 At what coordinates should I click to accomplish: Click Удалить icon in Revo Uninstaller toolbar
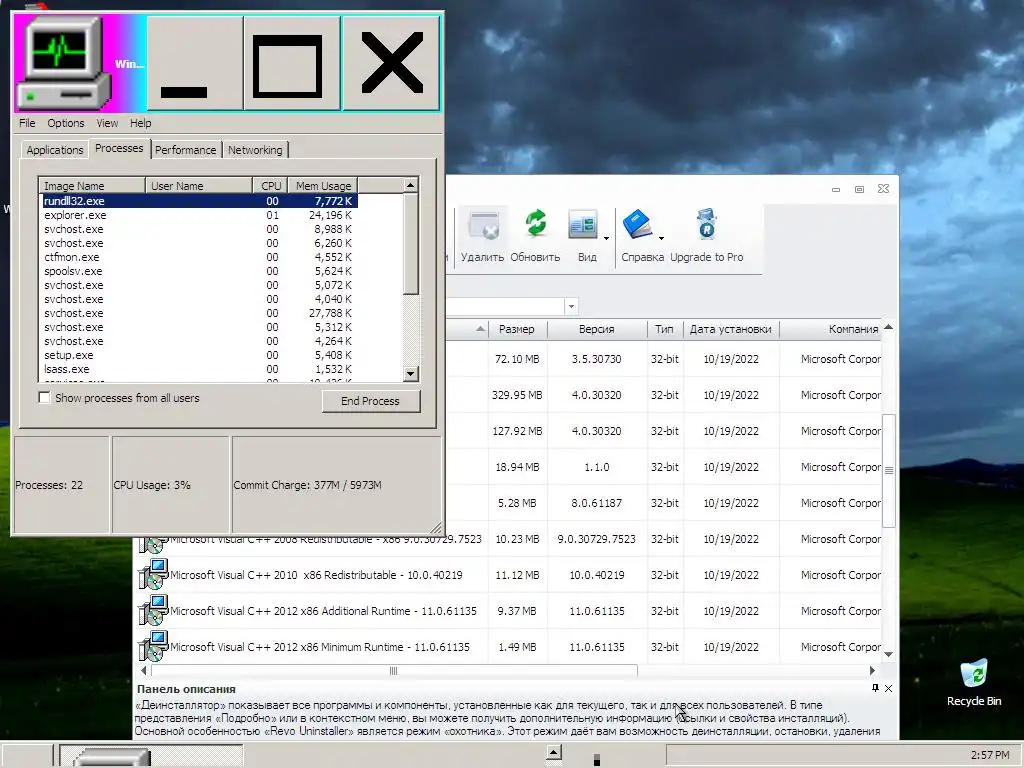(484, 225)
